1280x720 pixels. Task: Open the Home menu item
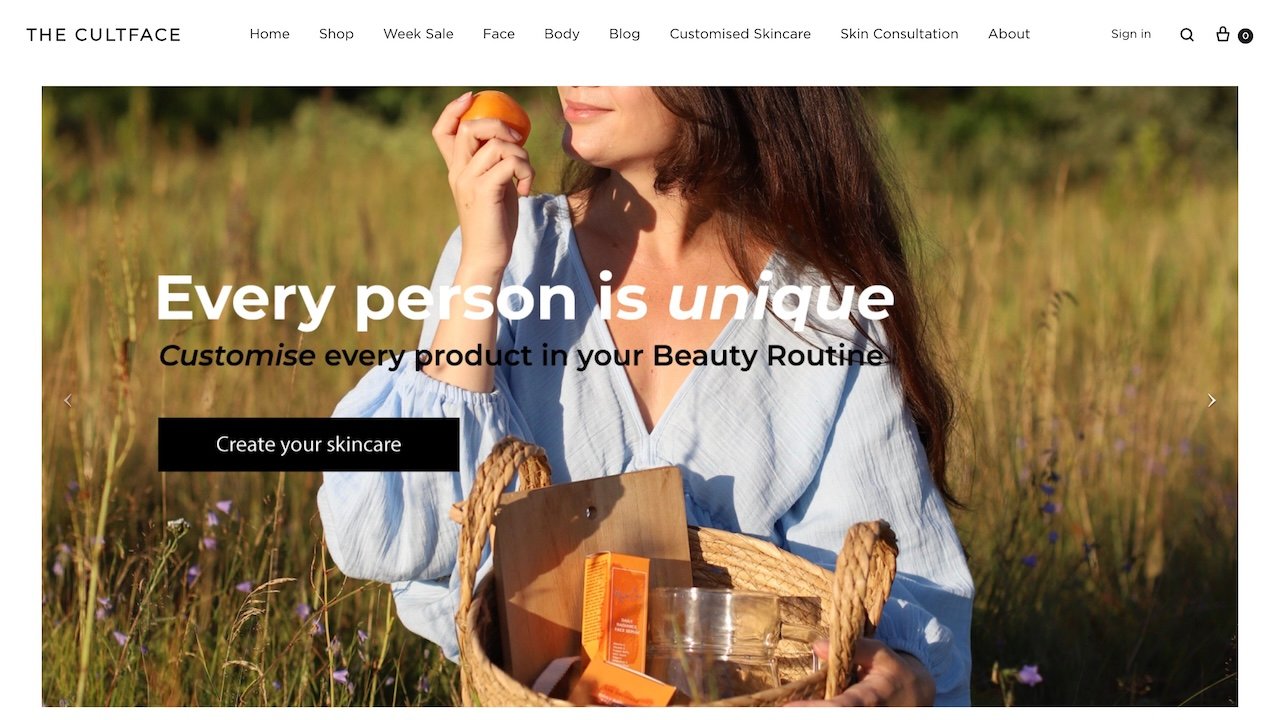[x=270, y=34]
